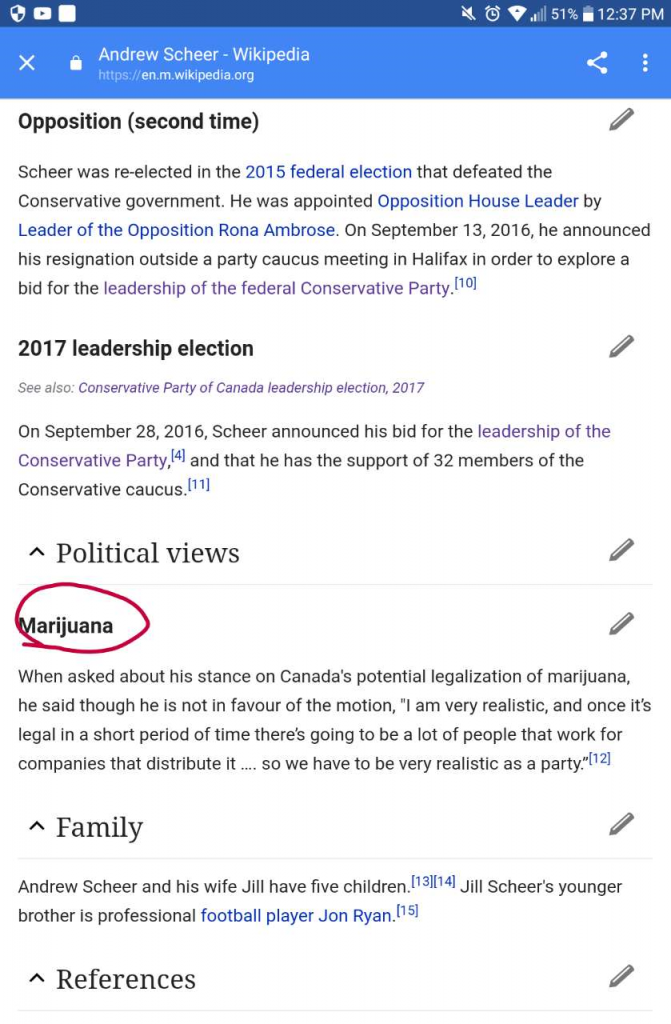This screenshot has height=1024, width=671.
Task: Close the Chrome custom tab
Action: 27,63
